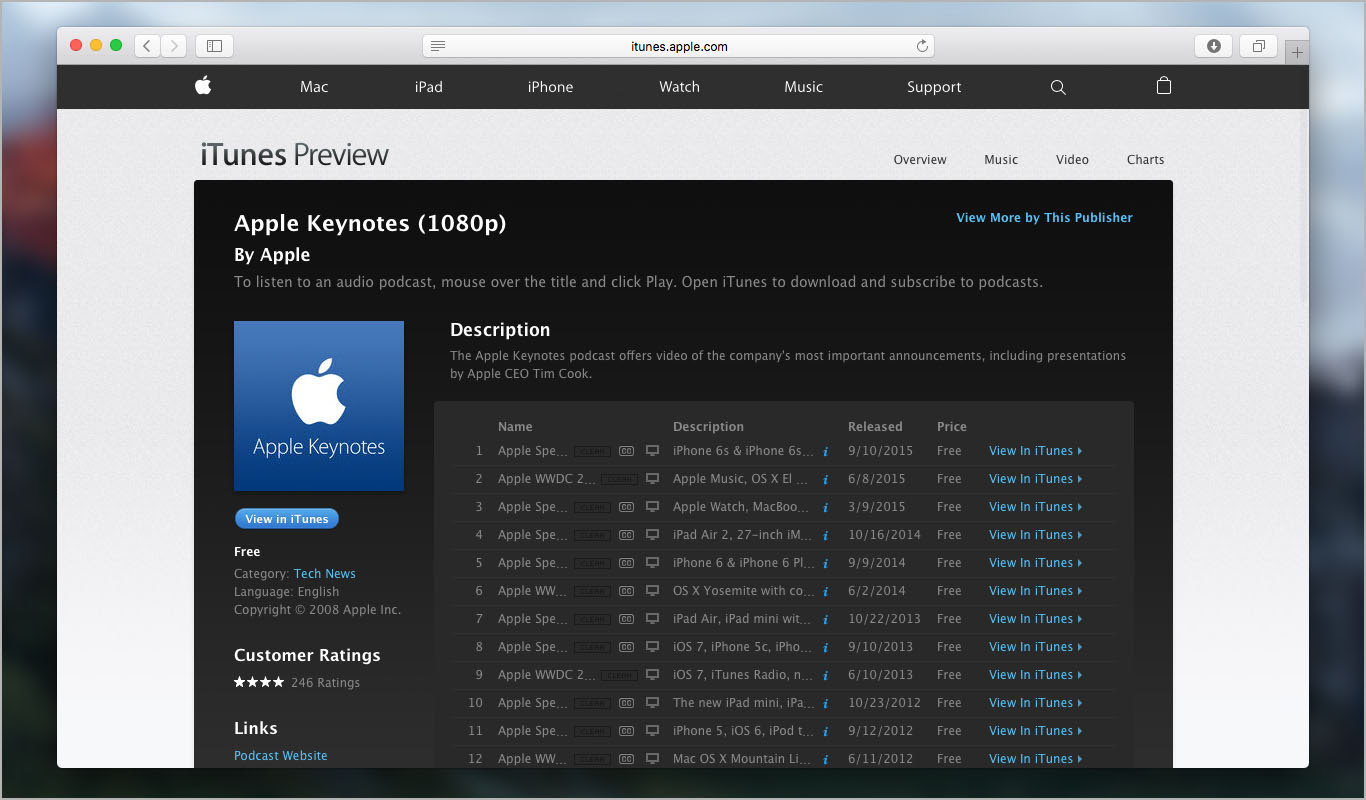Select 'Apple WWDC 2...' name in row 2
The image size is (1366, 800).
pyautogui.click(x=546, y=479)
